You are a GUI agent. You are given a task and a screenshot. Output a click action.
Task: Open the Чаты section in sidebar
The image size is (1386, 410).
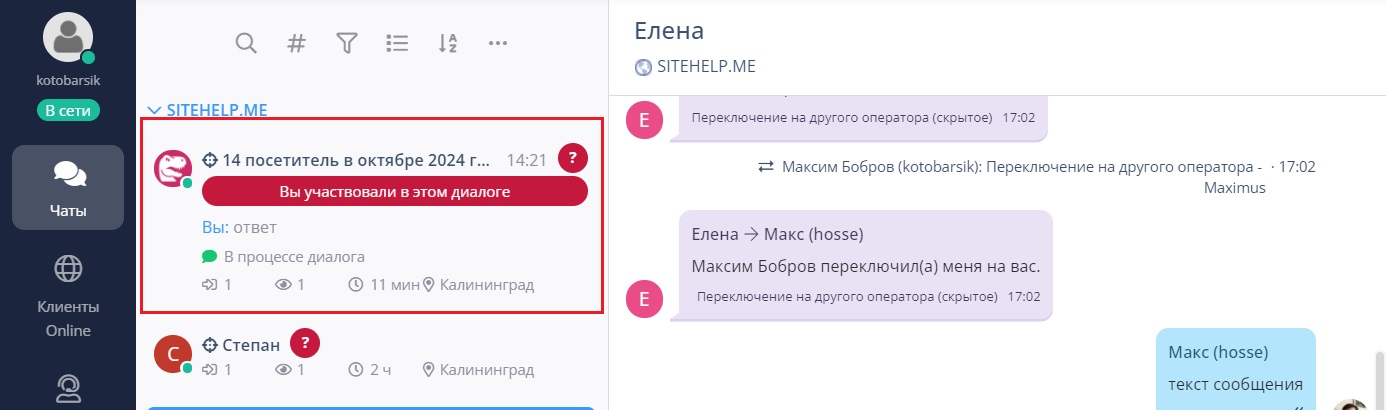point(68,187)
